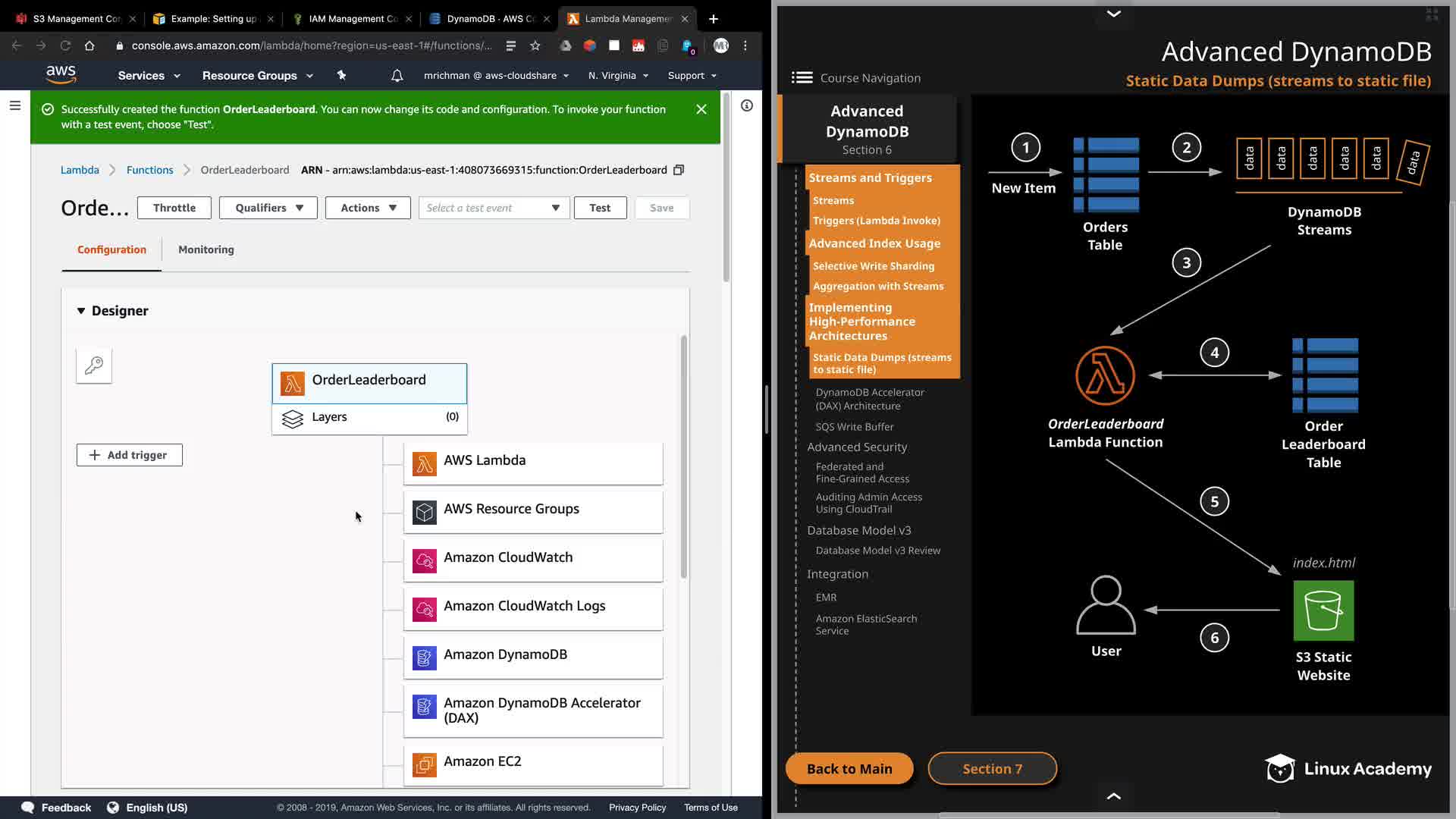This screenshot has height=819, width=1456.
Task: Open the permissions key icon in Designer
Action: (94, 366)
